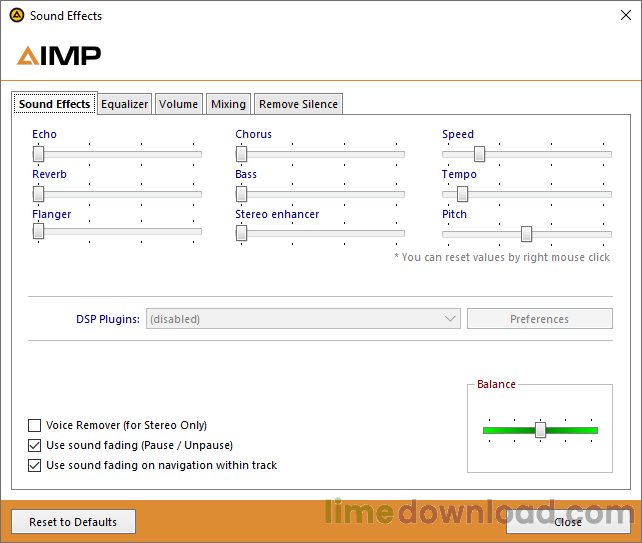Switch to the Sound Effects tab
The height and width of the screenshot is (543, 642).
click(x=54, y=104)
